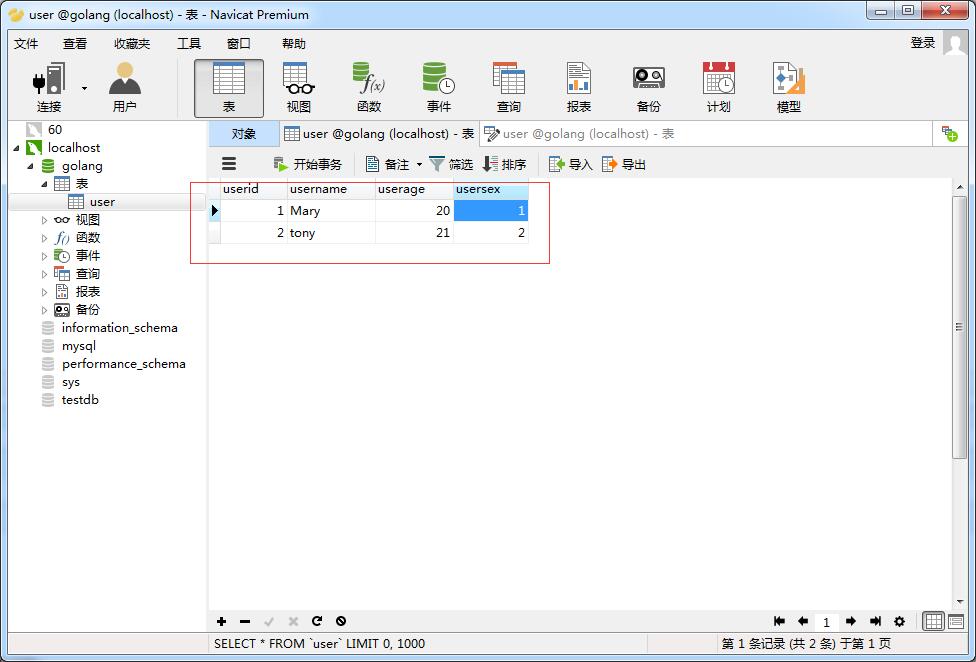Open the 连接 (Connection) toolbar icon

[49, 87]
